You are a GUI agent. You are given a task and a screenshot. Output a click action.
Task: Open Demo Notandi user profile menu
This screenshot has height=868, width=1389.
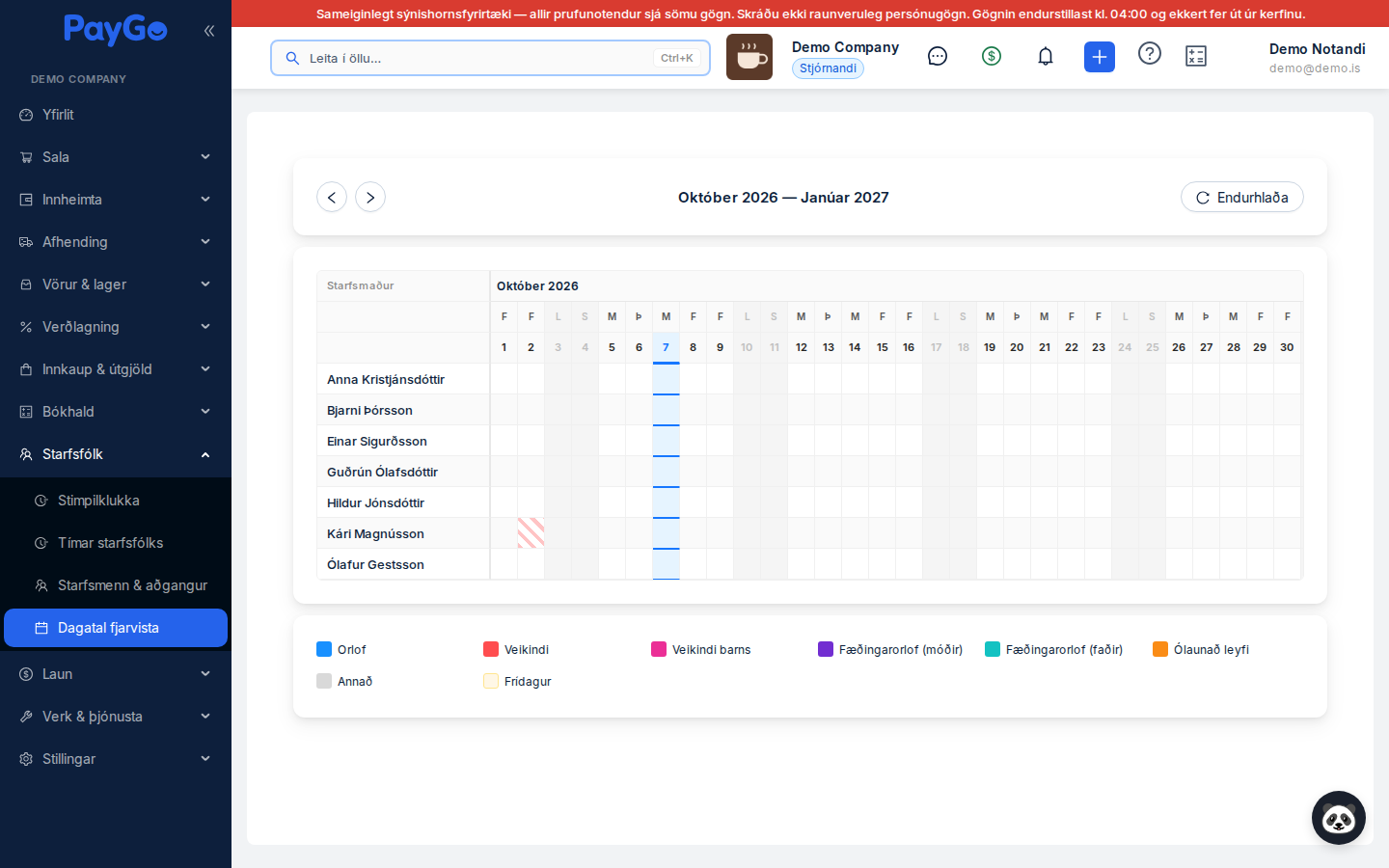(1317, 58)
